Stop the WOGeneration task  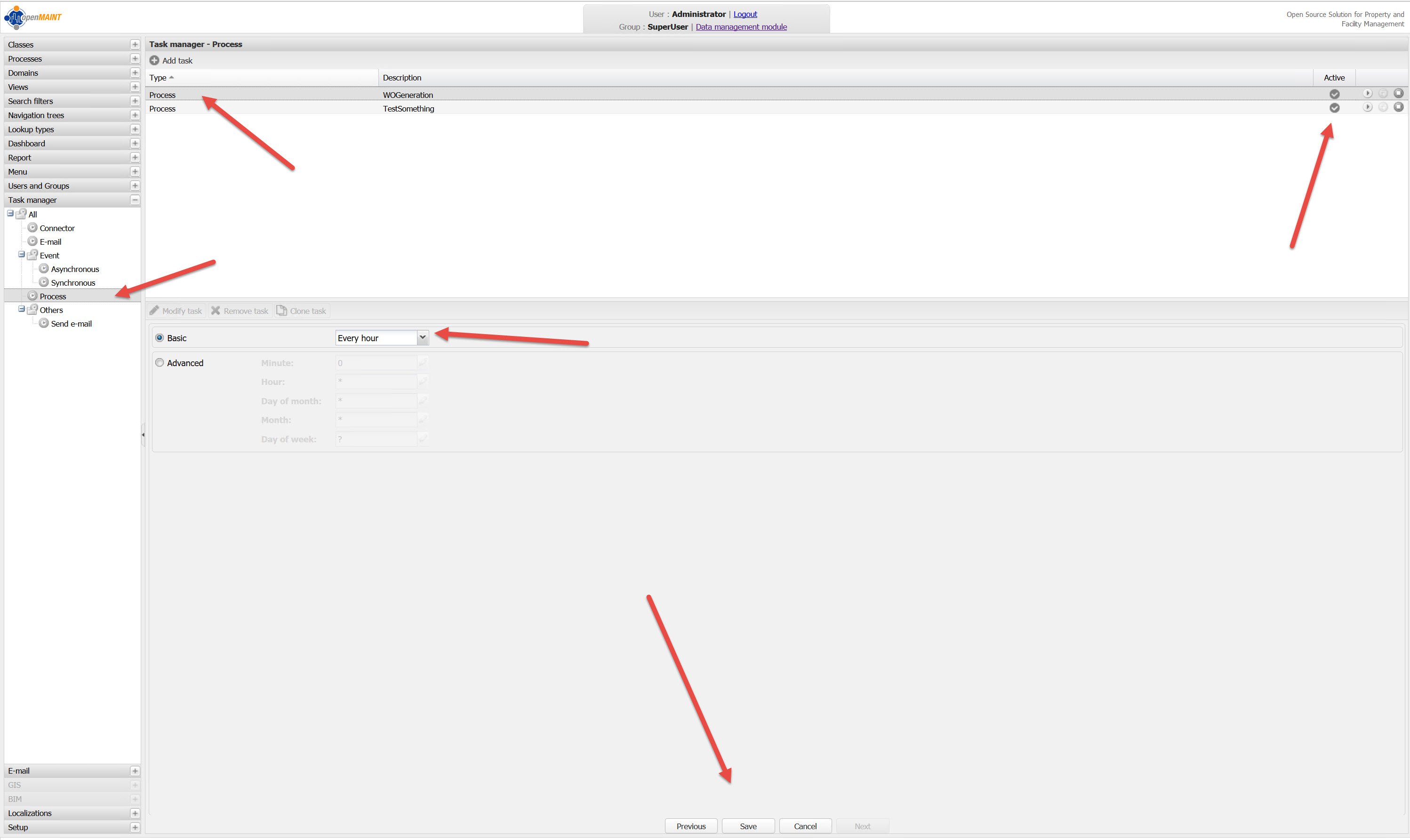coord(1399,93)
